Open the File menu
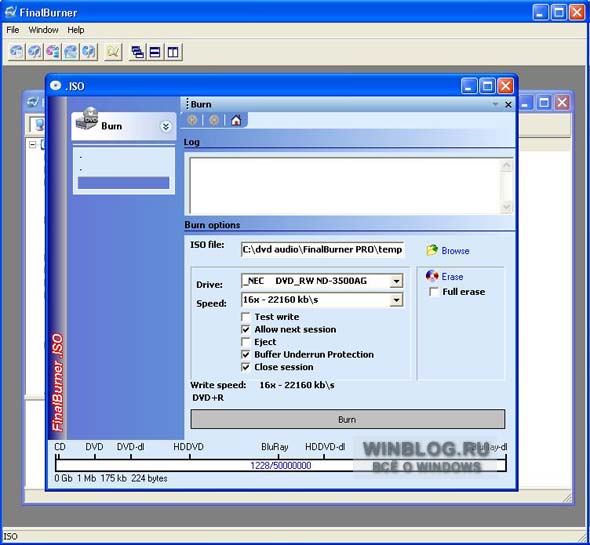The image size is (590, 545). pyautogui.click(x=13, y=30)
